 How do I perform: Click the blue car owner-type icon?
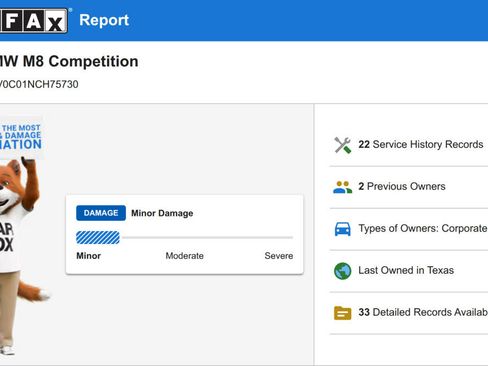coord(343,229)
